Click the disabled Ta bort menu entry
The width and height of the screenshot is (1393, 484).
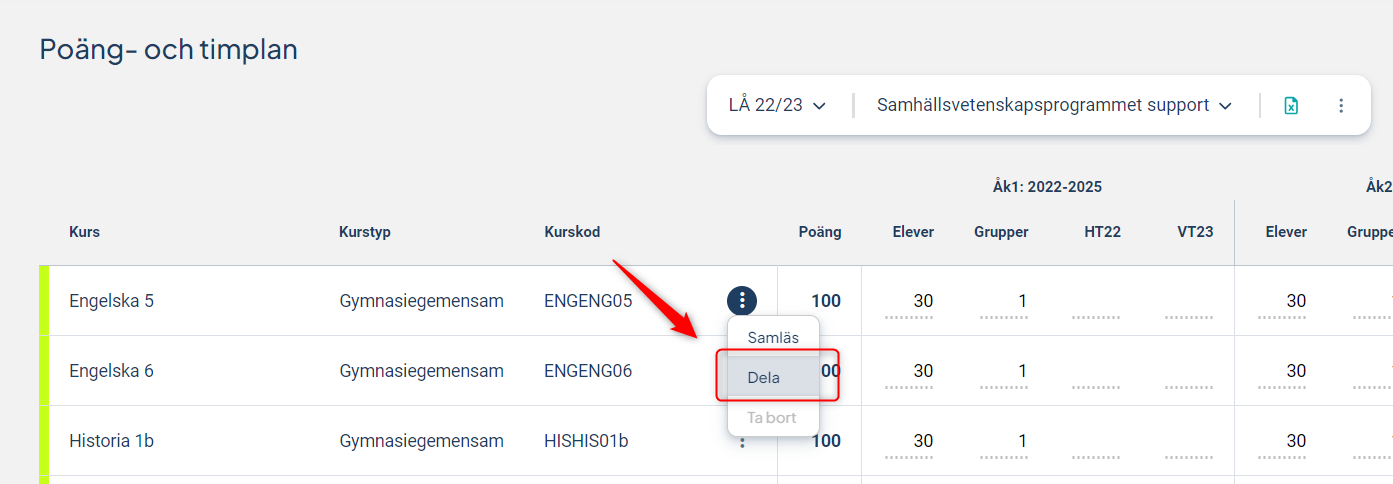(773, 417)
